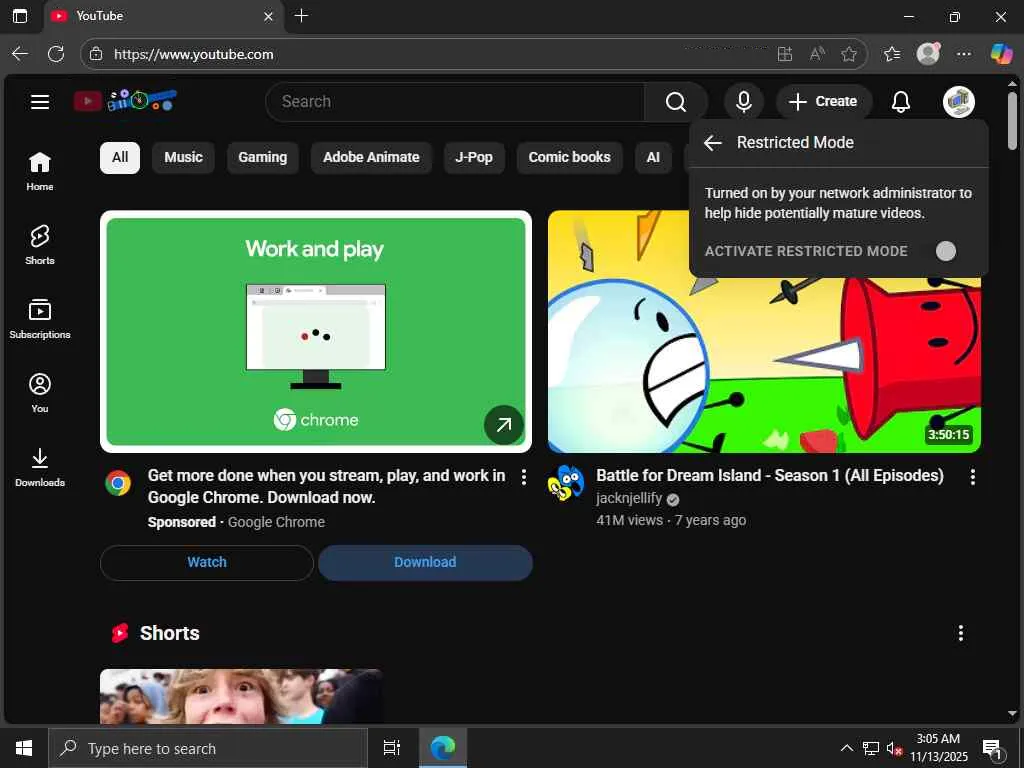Open Shorts section more options menu
Image resolution: width=1024 pixels, height=768 pixels.
click(x=960, y=633)
